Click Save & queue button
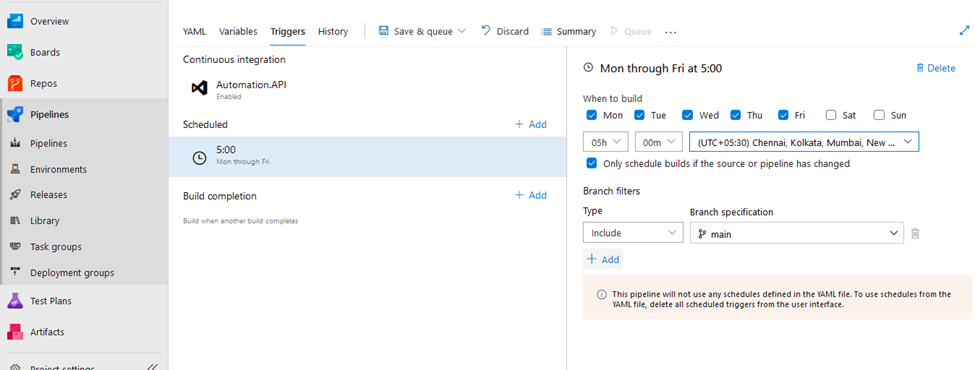Screen dimensions: 975x370 point(415,31)
